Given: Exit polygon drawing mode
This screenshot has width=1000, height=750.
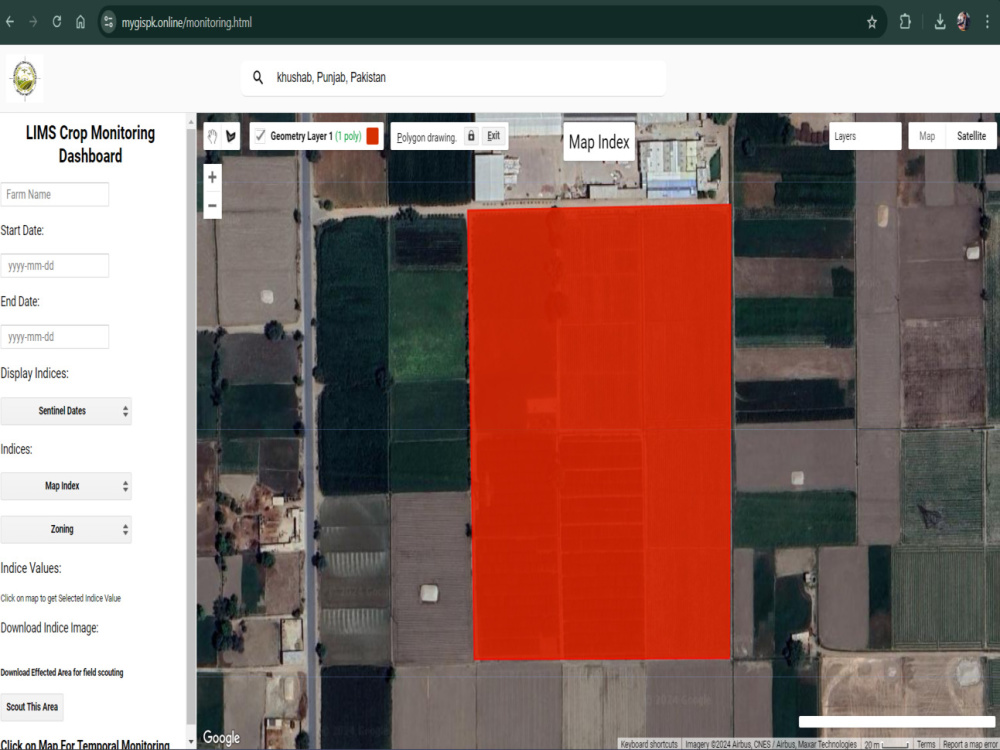Looking at the screenshot, I should coord(494,136).
